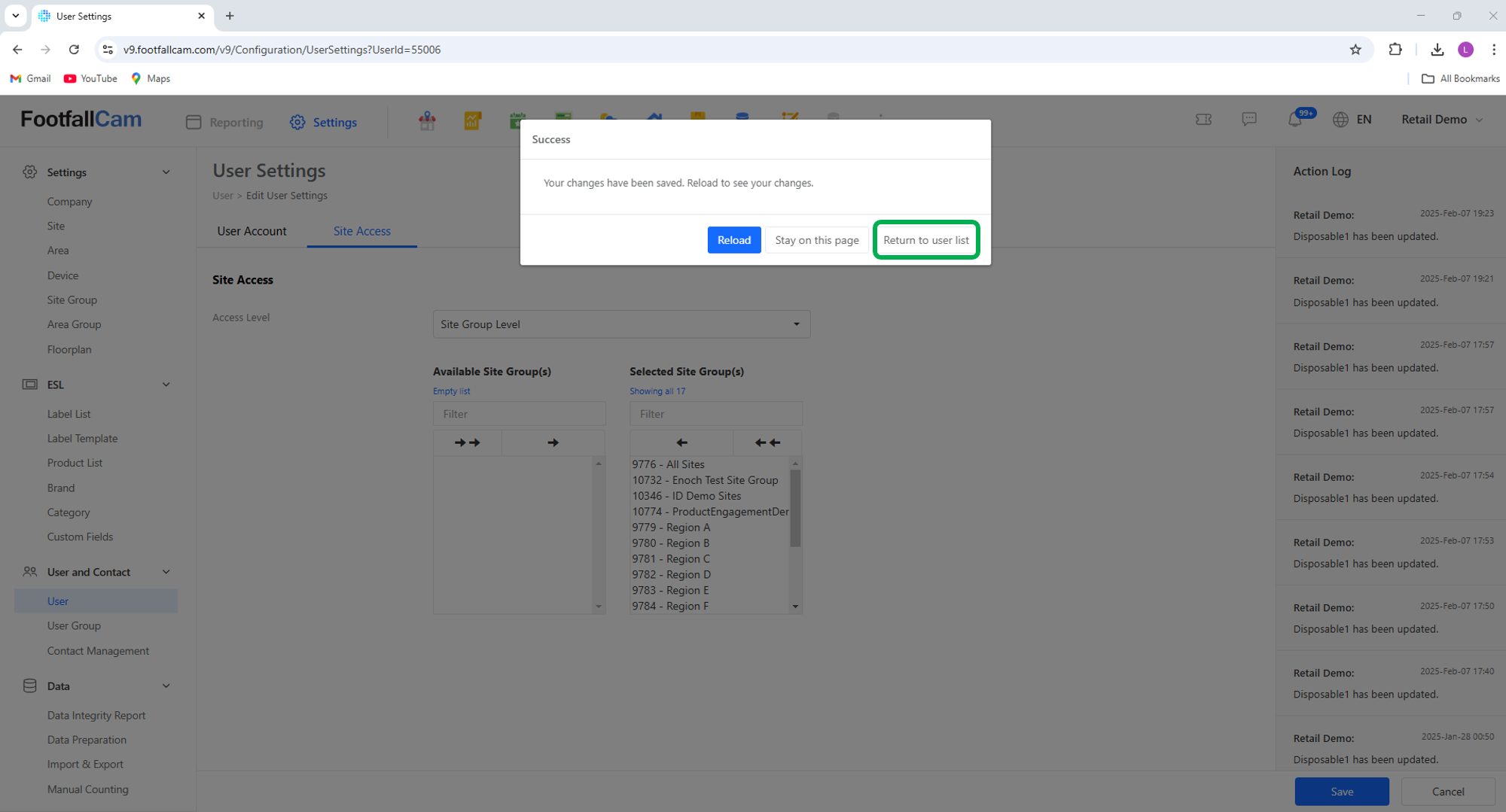The image size is (1506, 812).
Task: Collapse the Settings sidebar section
Action: (x=166, y=172)
